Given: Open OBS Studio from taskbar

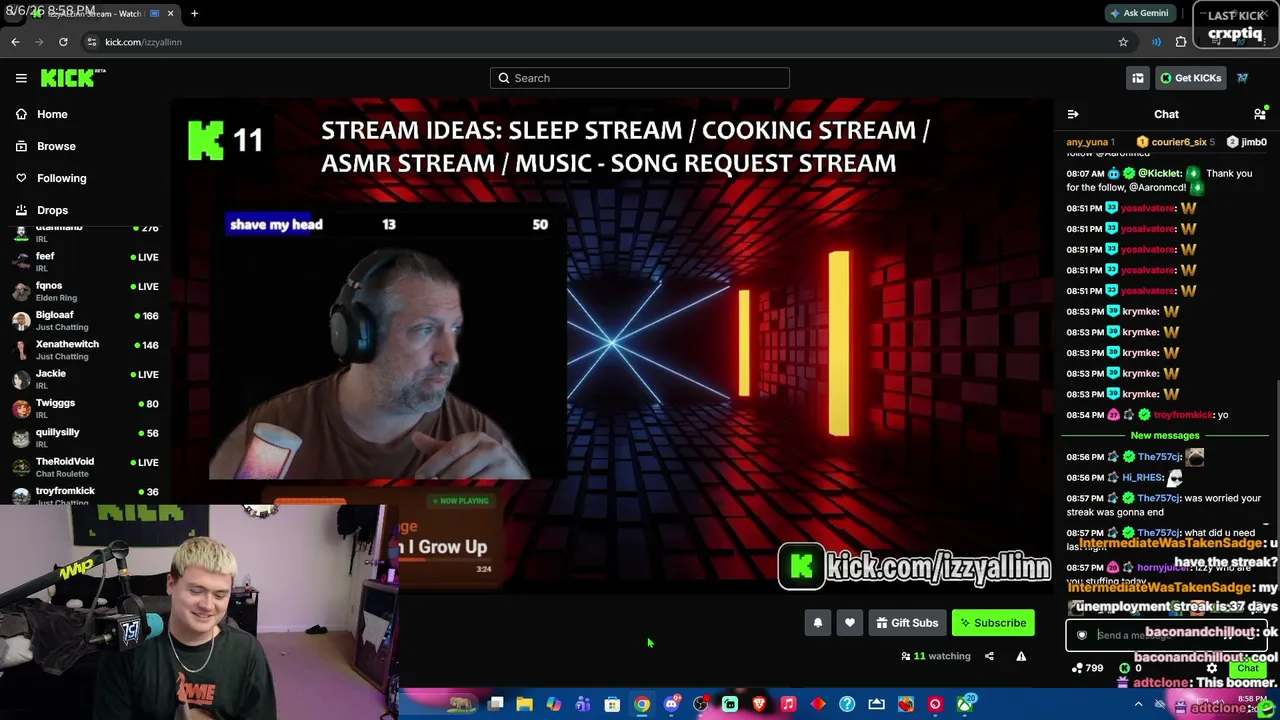Looking at the screenshot, I should click(700, 705).
